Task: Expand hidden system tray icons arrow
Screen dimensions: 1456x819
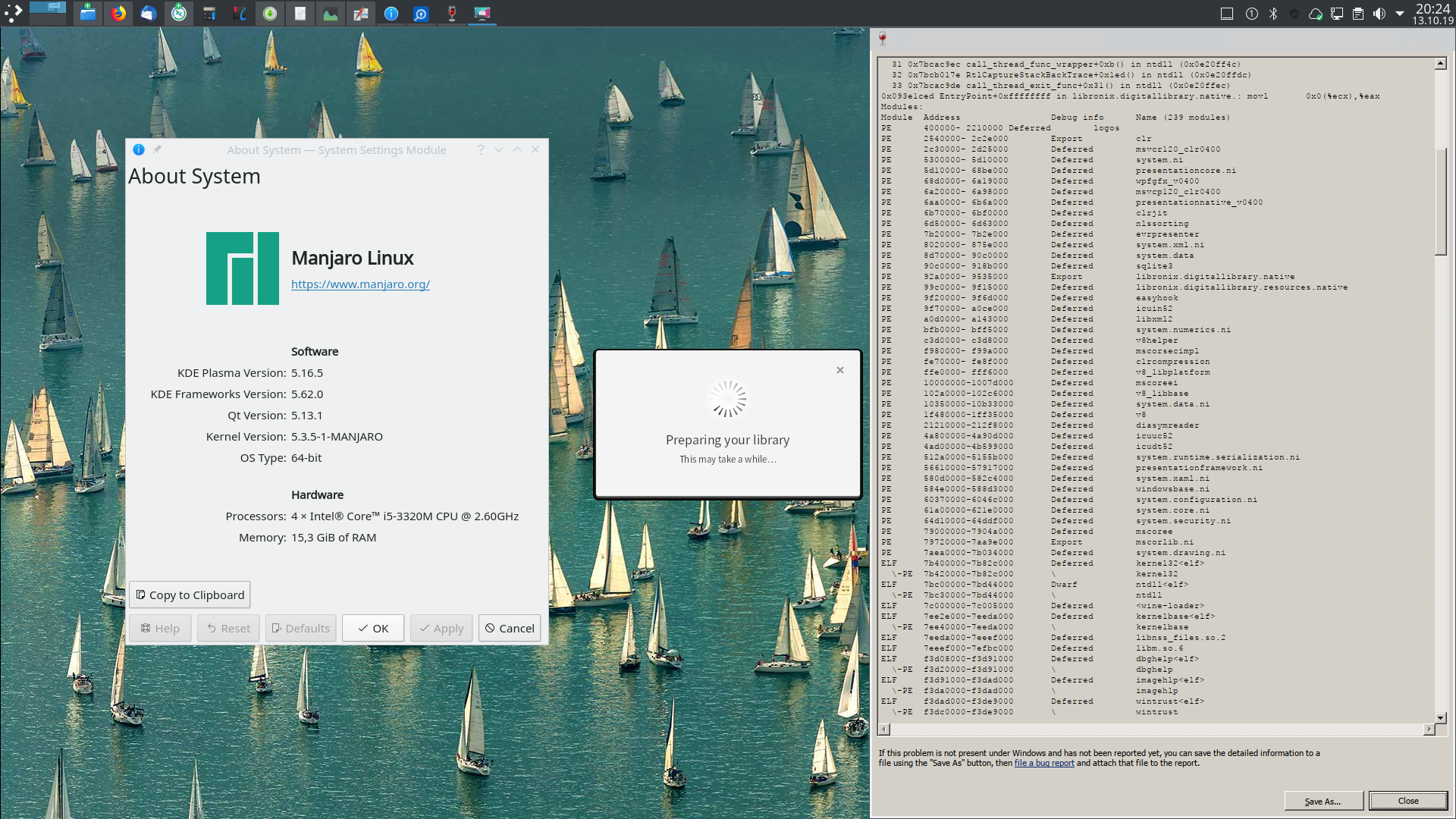Action: click(x=1400, y=13)
